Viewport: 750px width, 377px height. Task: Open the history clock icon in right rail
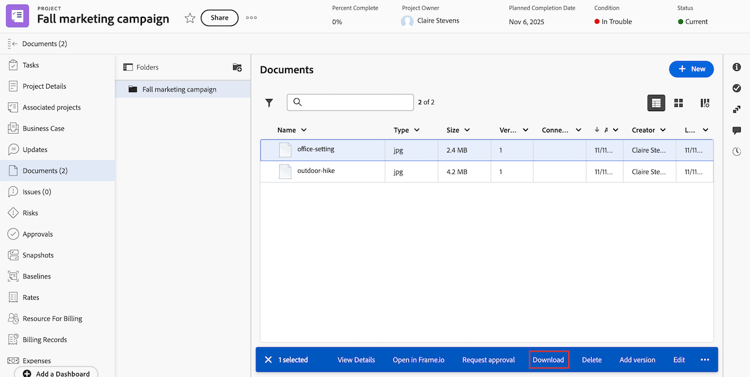tap(737, 152)
